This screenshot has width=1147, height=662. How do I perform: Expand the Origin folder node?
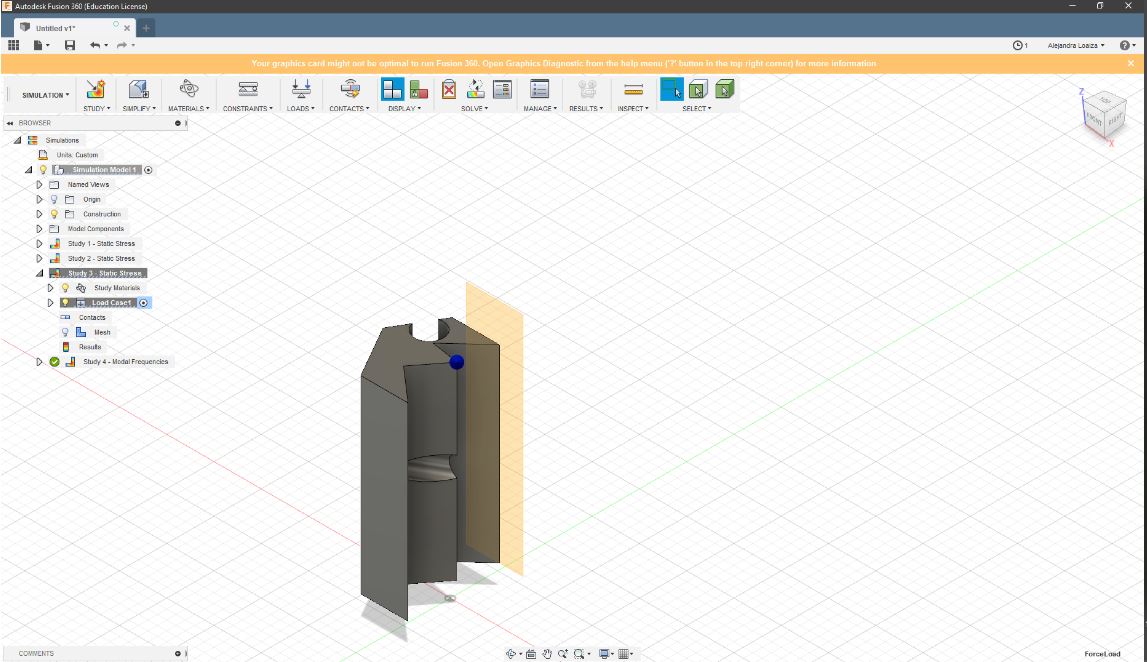coord(40,200)
